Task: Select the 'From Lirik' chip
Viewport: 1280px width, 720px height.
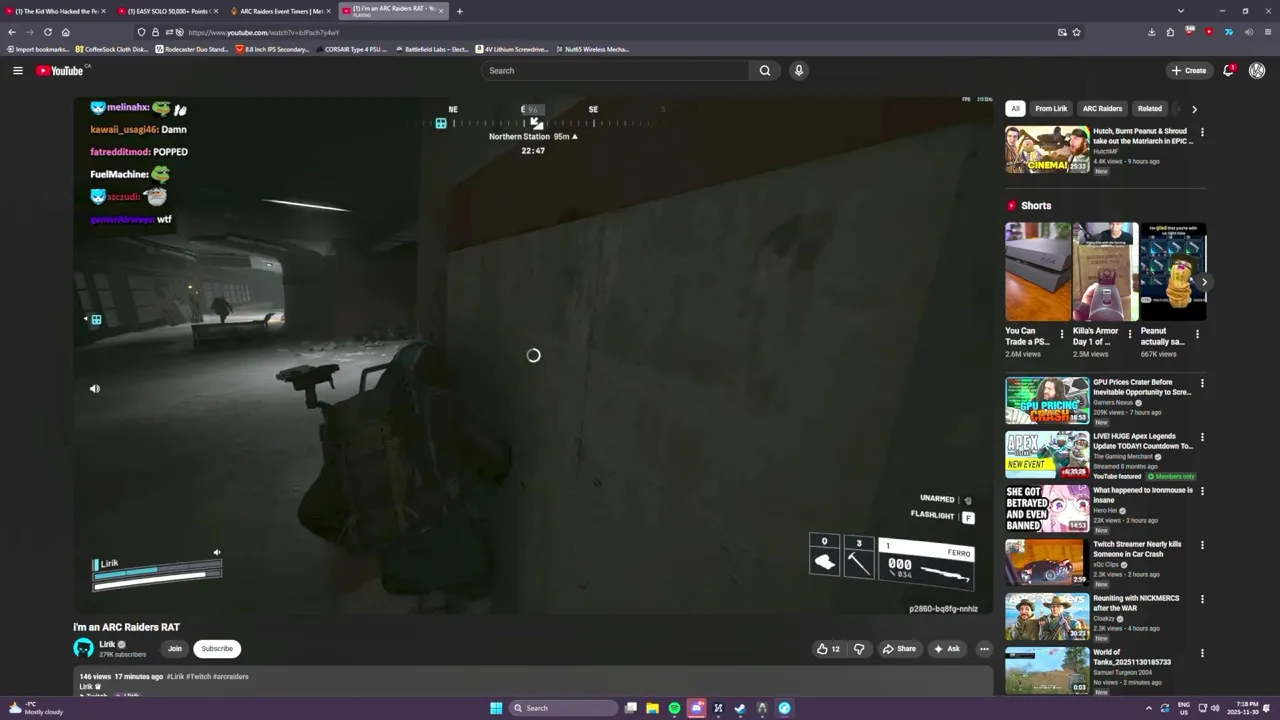Action: pyautogui.click(x=1051, y=108)
